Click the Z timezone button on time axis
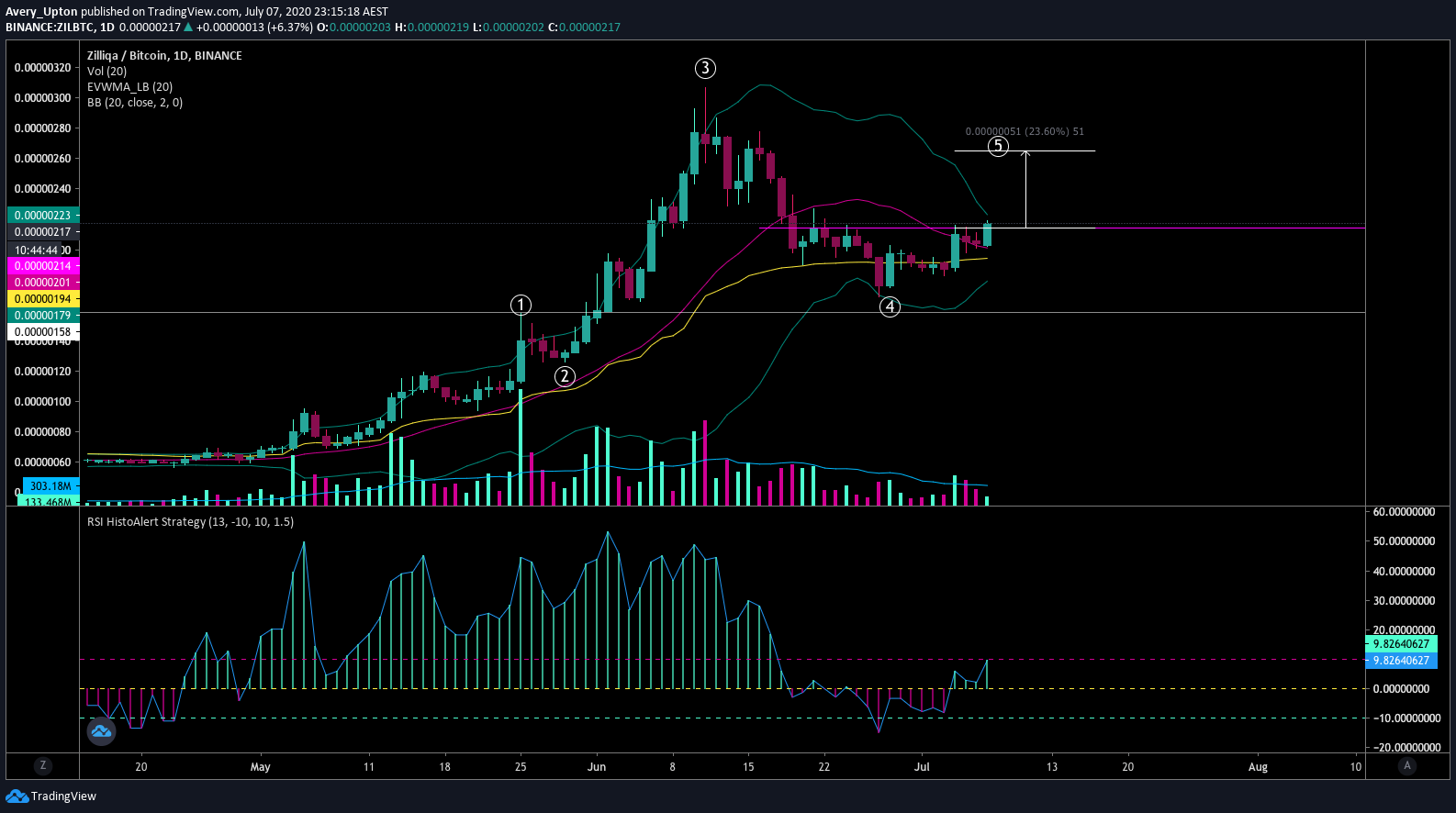 (x=42, y=765)
